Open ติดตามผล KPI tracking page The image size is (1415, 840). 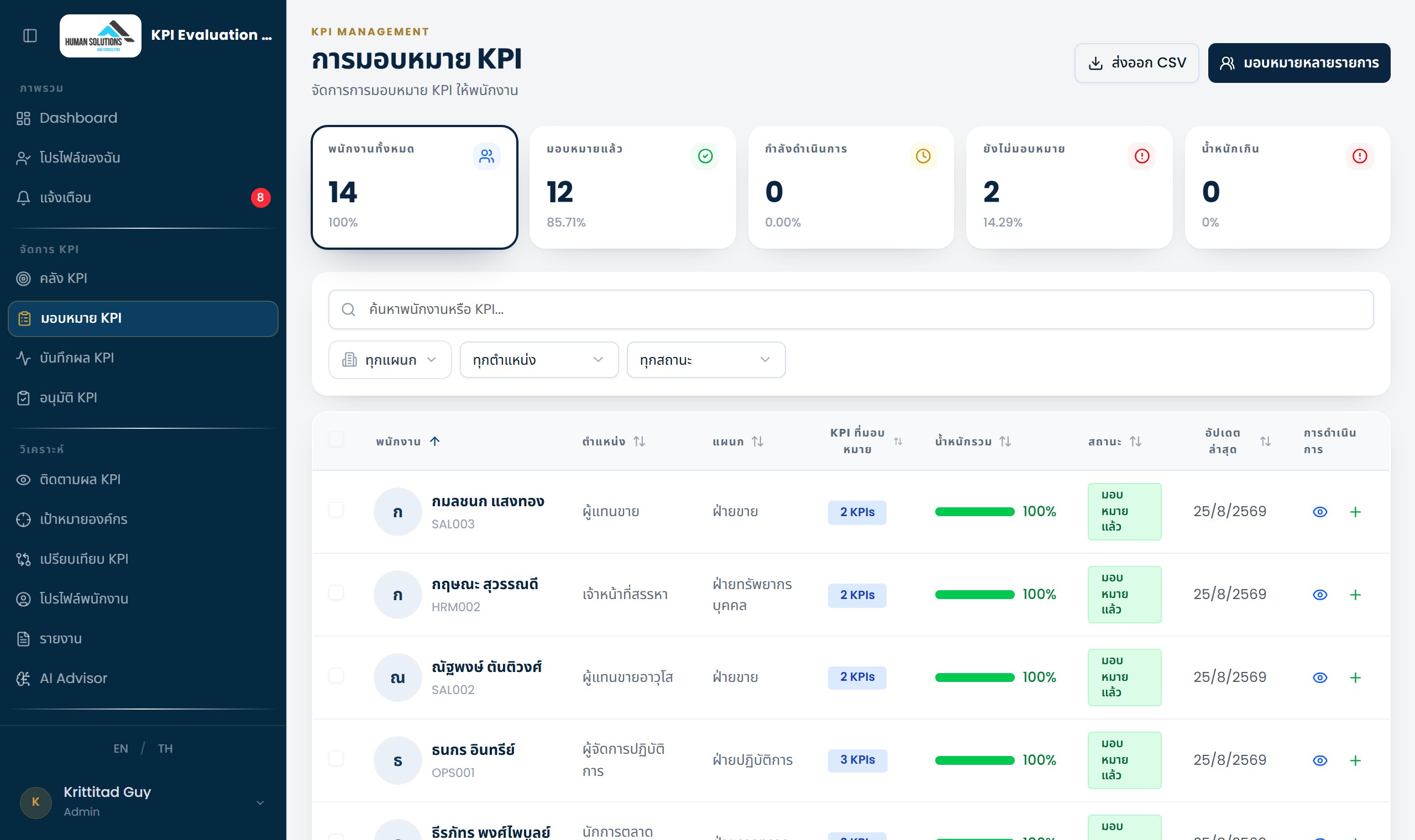143,480
